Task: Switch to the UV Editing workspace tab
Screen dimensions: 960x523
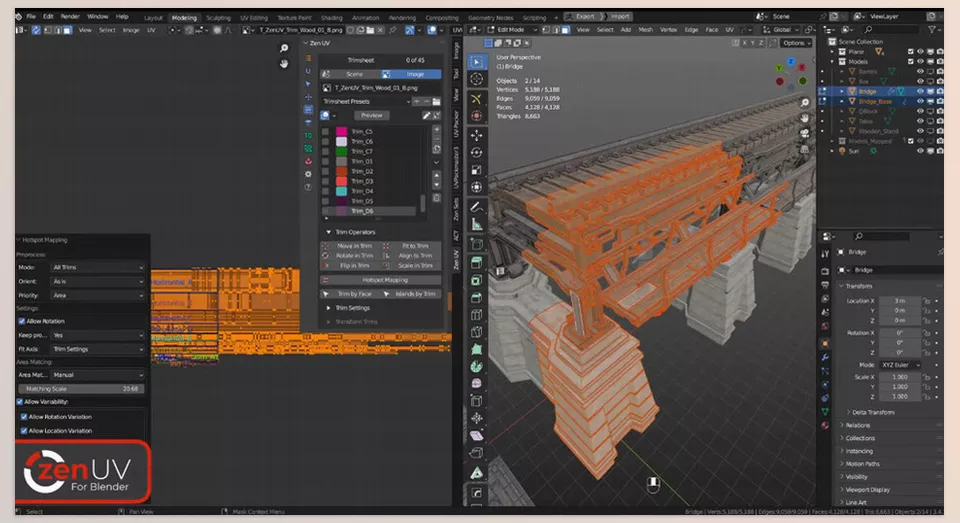Action: click(253, 18)
